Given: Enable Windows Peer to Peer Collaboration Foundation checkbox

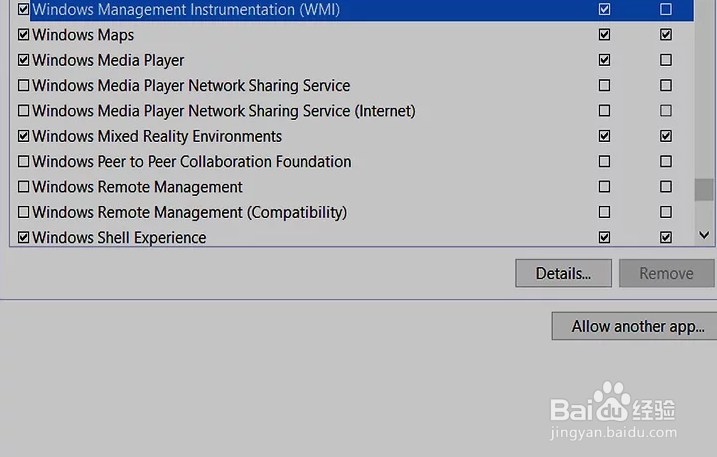Looking at the screenshot, I should tap(23, 161).
